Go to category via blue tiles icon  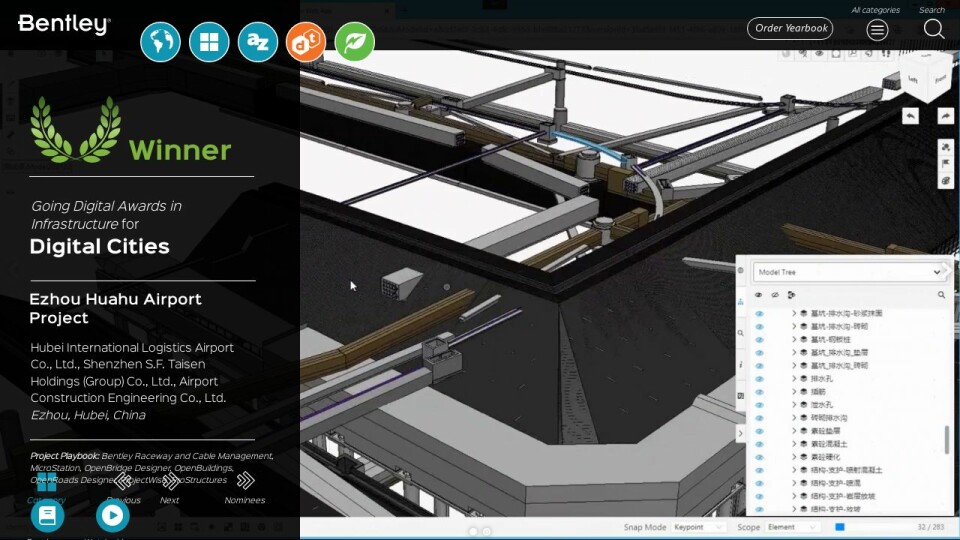47,482
